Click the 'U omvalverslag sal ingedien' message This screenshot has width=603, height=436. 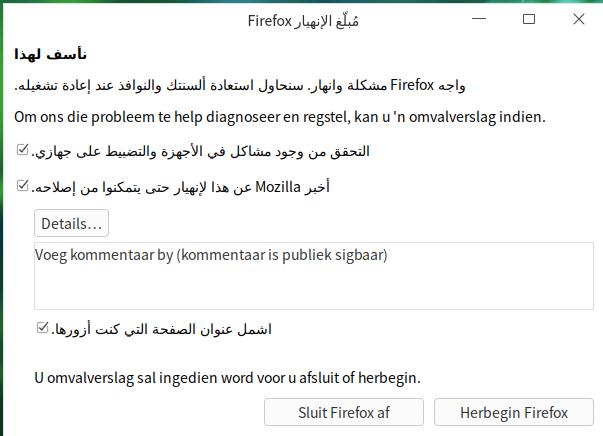pos(227,378)
